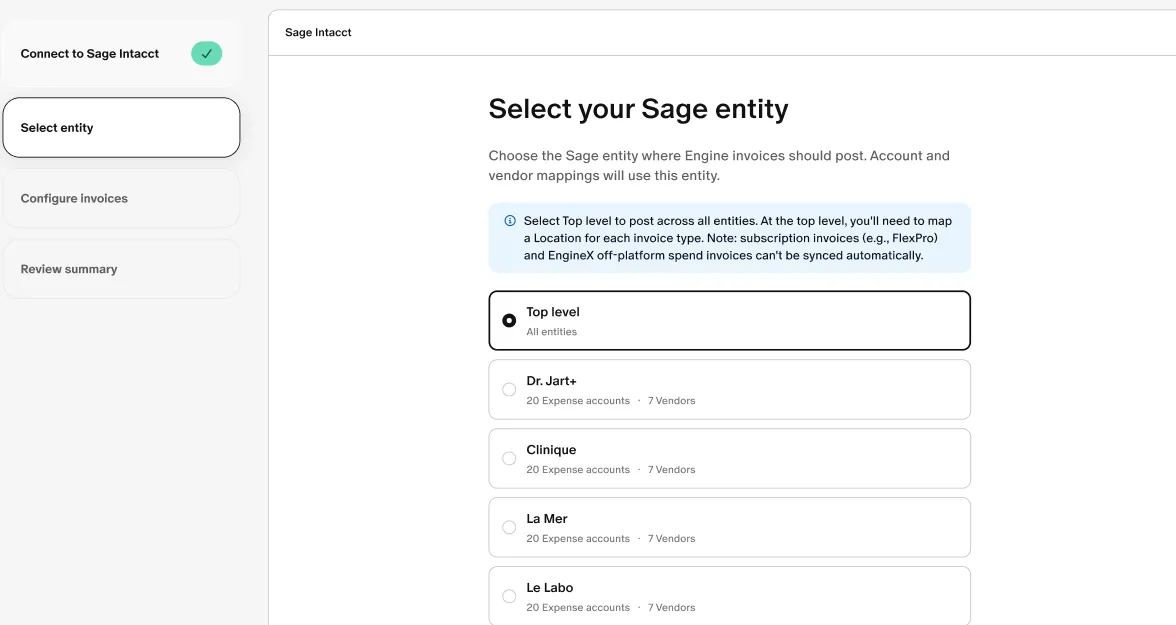Click 20 Expense accounts under Clinique
This screenshot has height=625, width=1176.
[x=578, y=470]
